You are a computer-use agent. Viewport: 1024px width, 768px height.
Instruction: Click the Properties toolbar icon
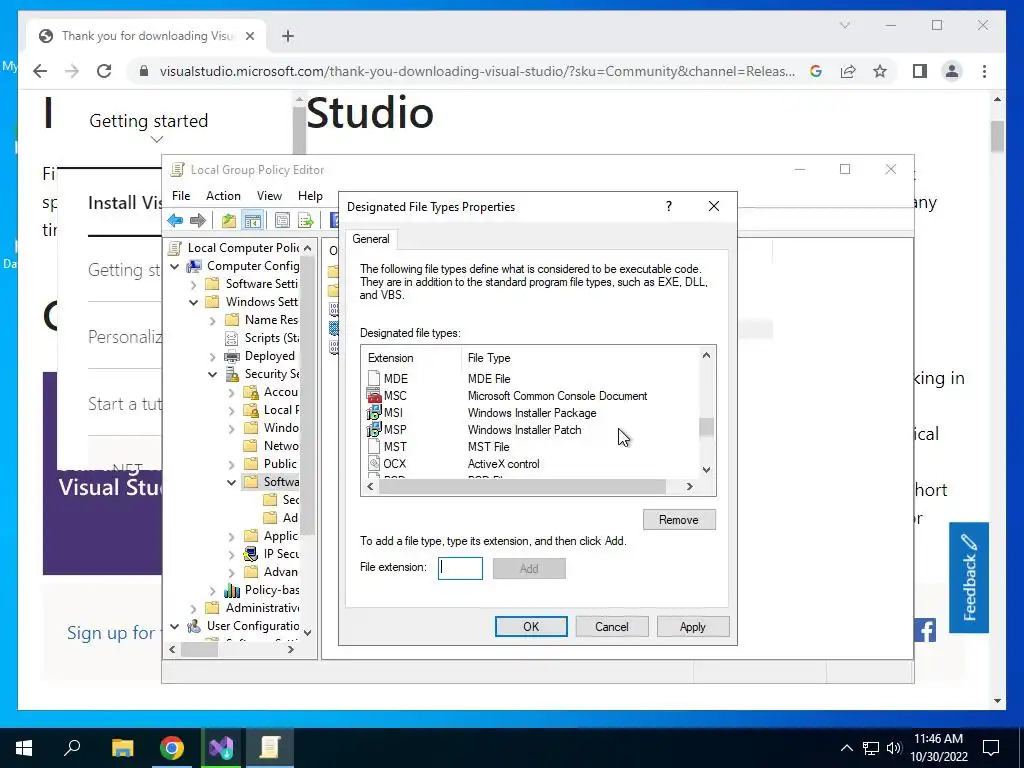(x=282, y=221)
